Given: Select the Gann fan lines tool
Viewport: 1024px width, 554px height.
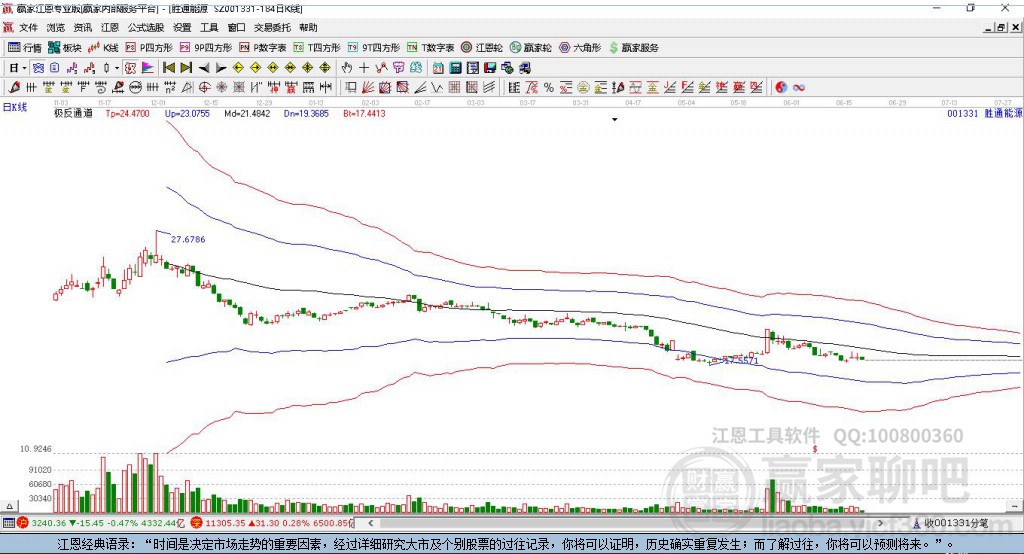Looking at the screenshot, I should (369, 87).
